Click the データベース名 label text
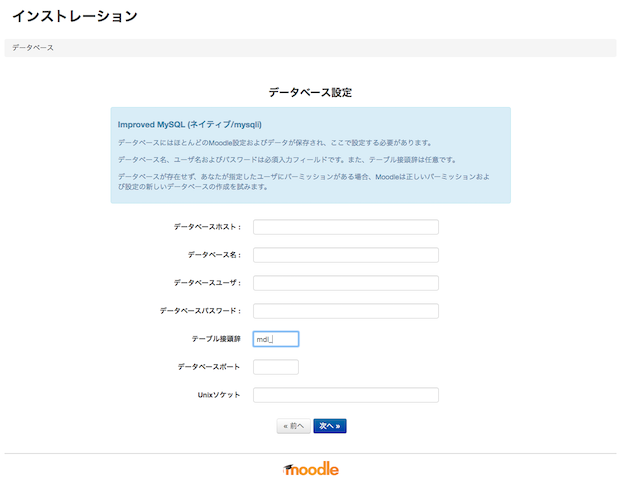Viewport: 619px width, 484px height. tap(214, 255)
